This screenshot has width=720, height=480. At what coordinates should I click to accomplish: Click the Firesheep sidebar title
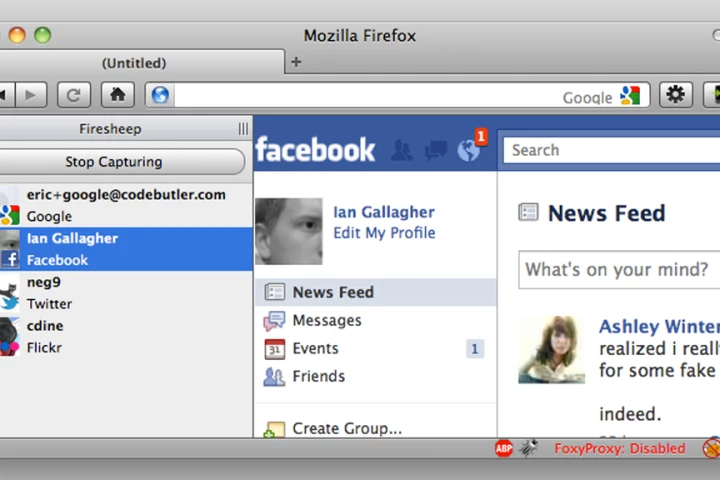point(110,129)
